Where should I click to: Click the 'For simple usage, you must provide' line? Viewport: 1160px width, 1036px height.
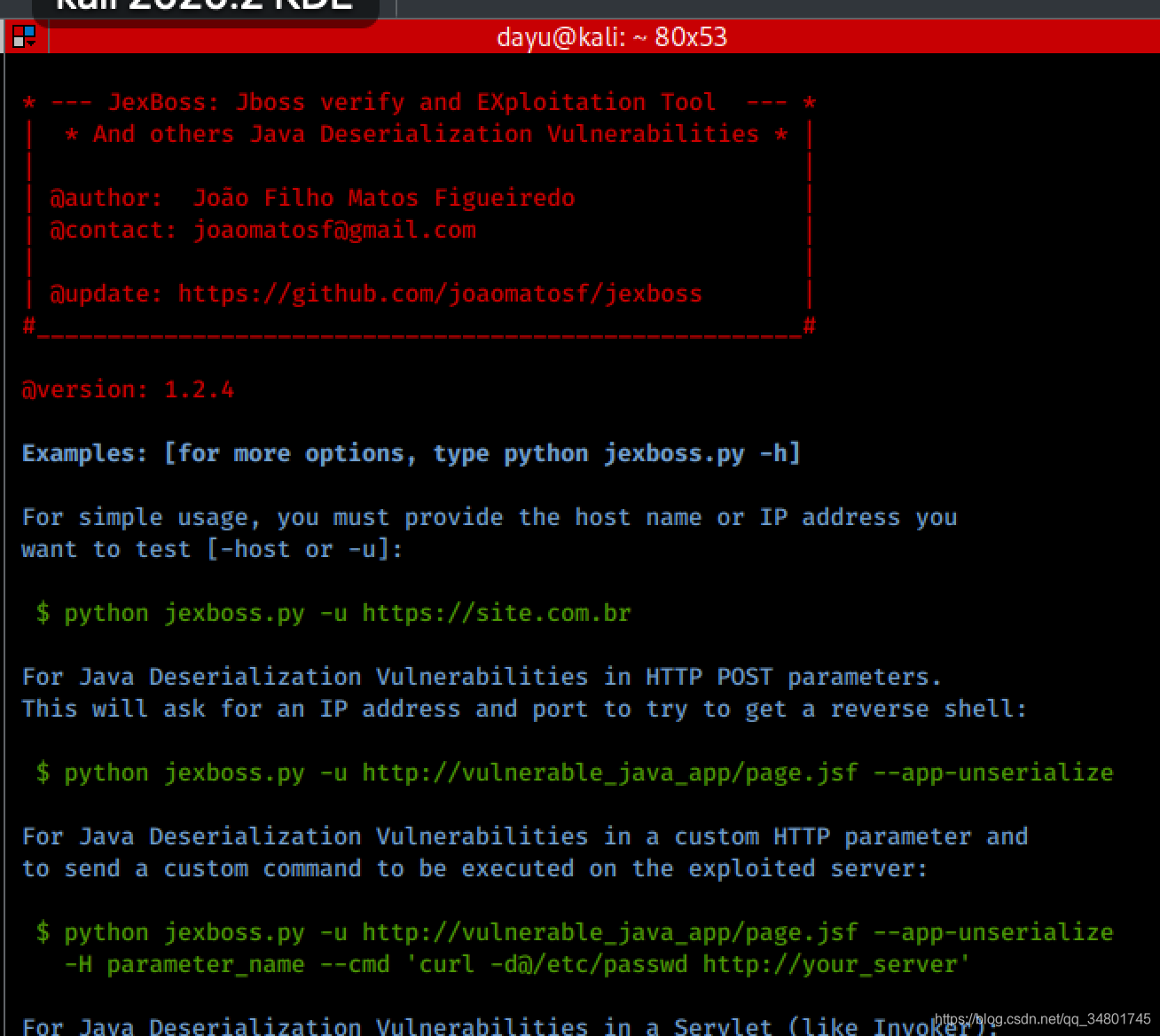[490, 517]
